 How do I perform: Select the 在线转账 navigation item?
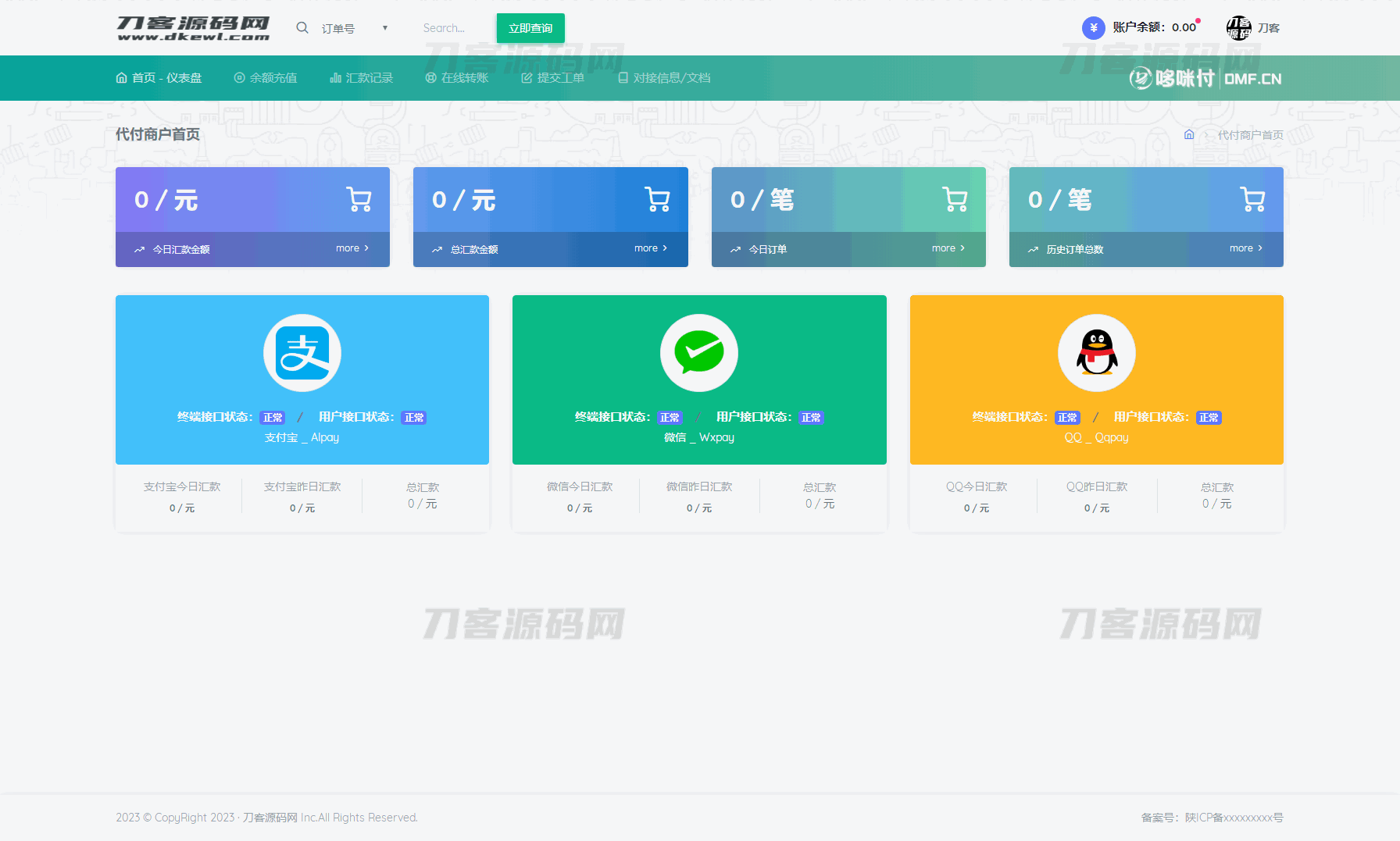click(457, 78)
